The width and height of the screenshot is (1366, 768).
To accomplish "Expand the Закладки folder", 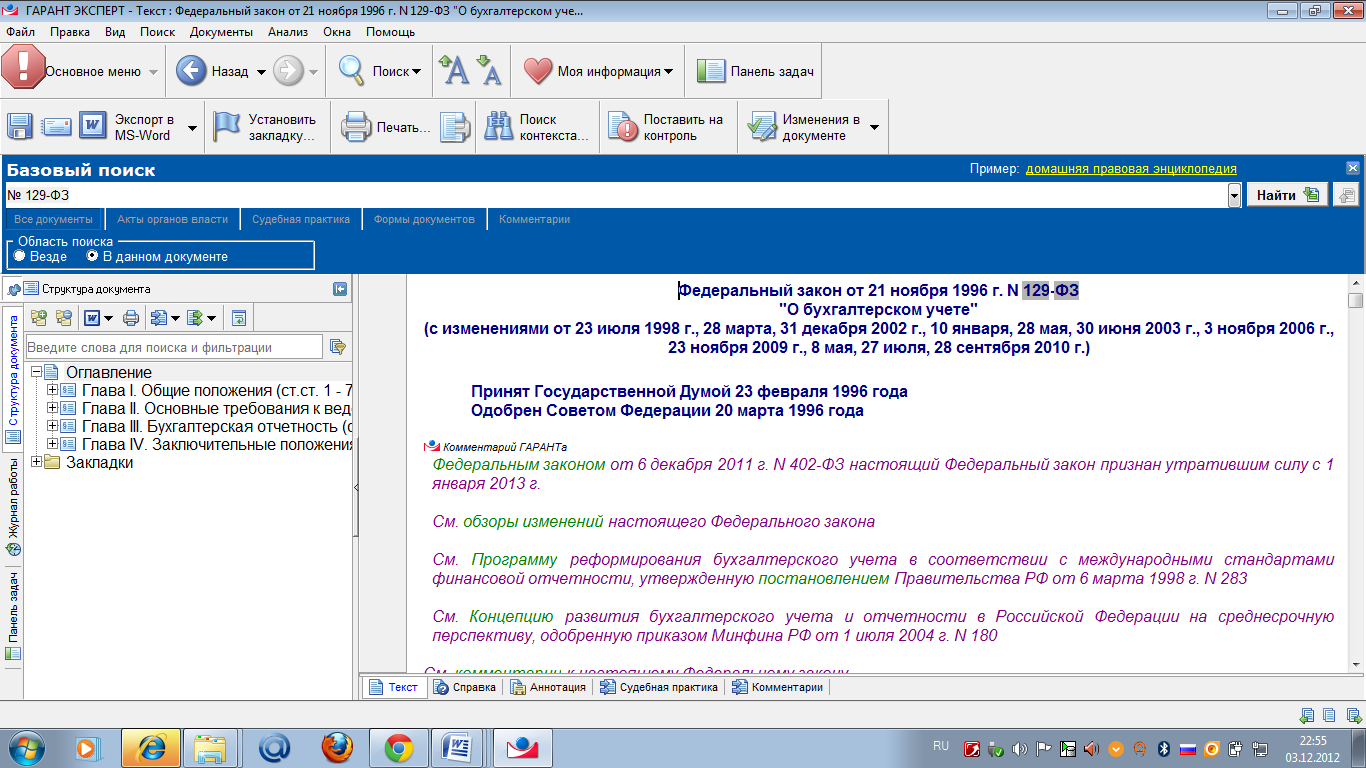I will 37,462.
